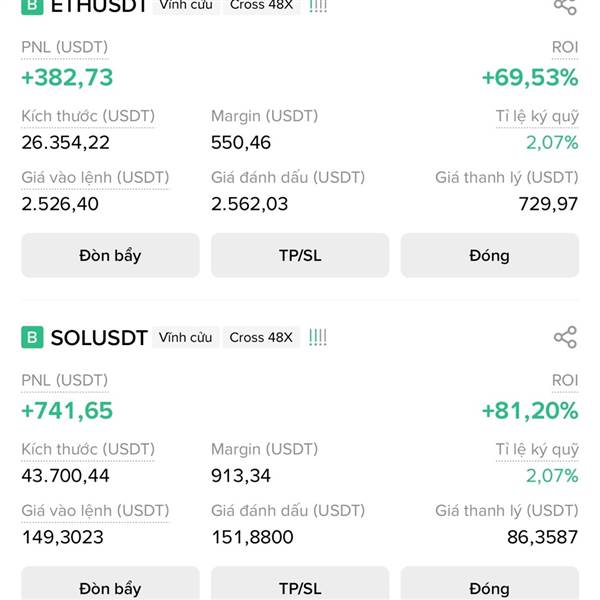This screenshot has width=600, height=600.
Task: Tap share icon on SOLUSDT position
Action: pyautogui.click(x=565, y=337)
